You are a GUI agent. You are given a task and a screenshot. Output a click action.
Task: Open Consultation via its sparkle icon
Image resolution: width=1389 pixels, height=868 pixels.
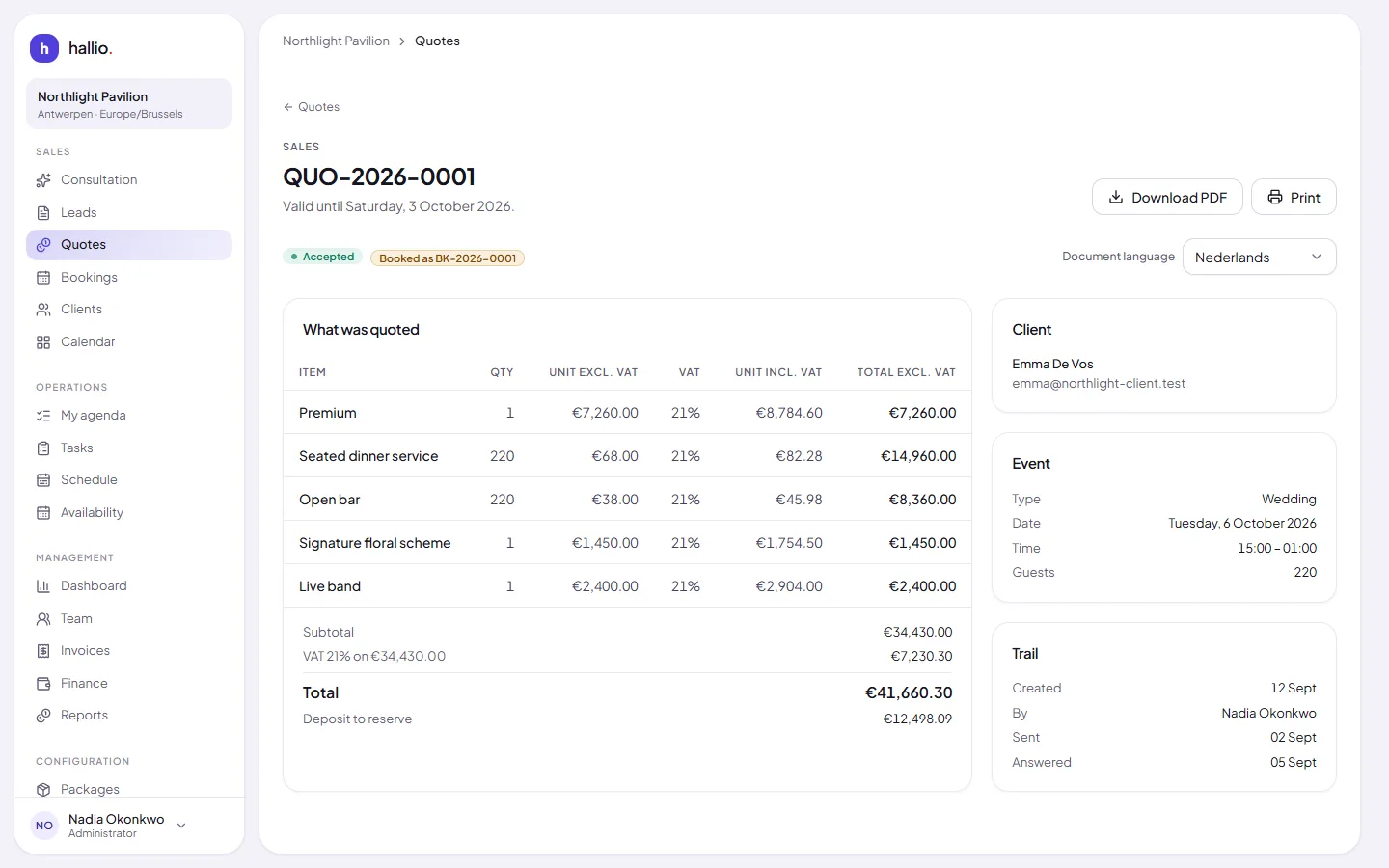(x=43, y=180)
